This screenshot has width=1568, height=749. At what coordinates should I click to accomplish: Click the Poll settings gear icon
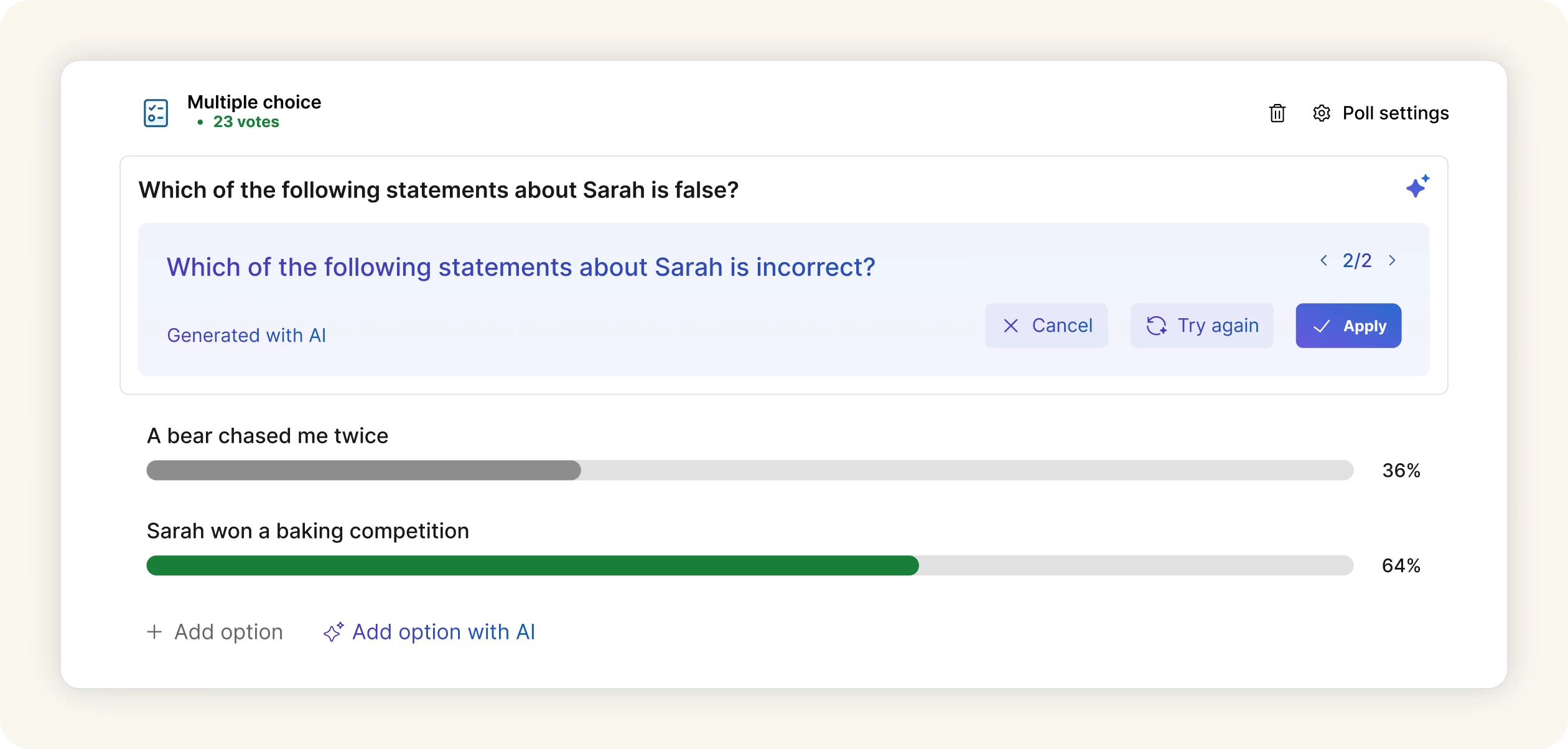tap(1322, 113)
